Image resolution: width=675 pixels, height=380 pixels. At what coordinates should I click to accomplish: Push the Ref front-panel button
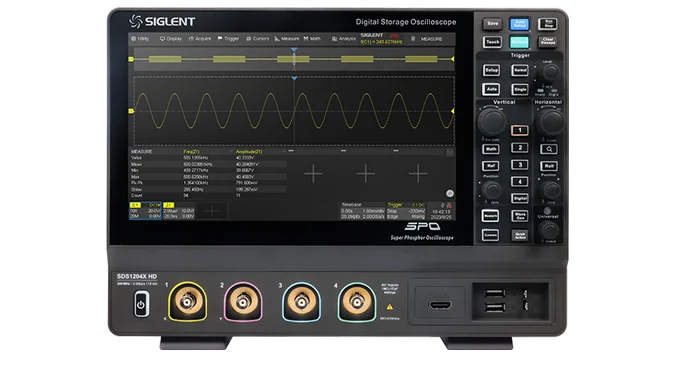tap(491, 166)
